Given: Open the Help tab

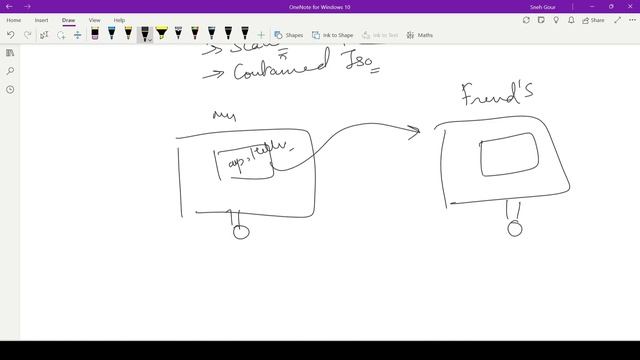Looking at the screenshot, I should pos(119,20).
